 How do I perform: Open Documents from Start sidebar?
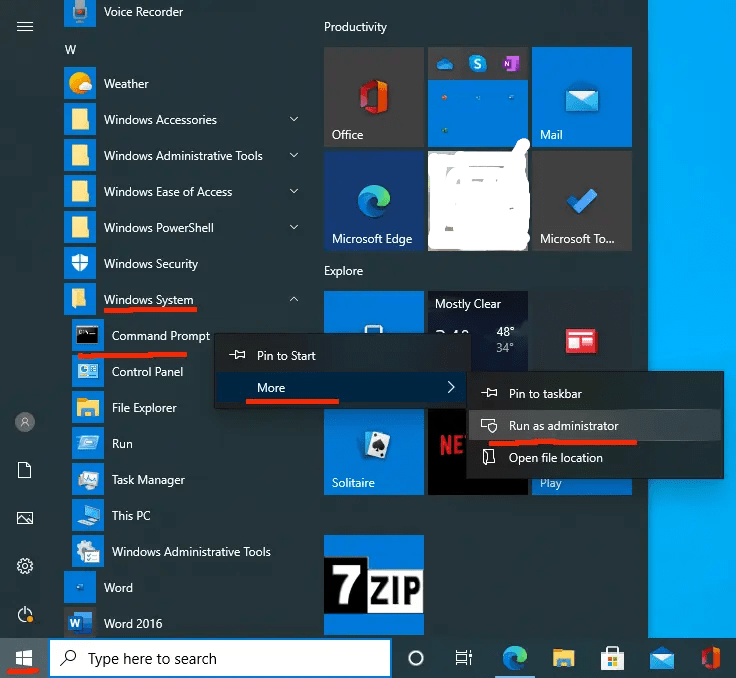24,470
